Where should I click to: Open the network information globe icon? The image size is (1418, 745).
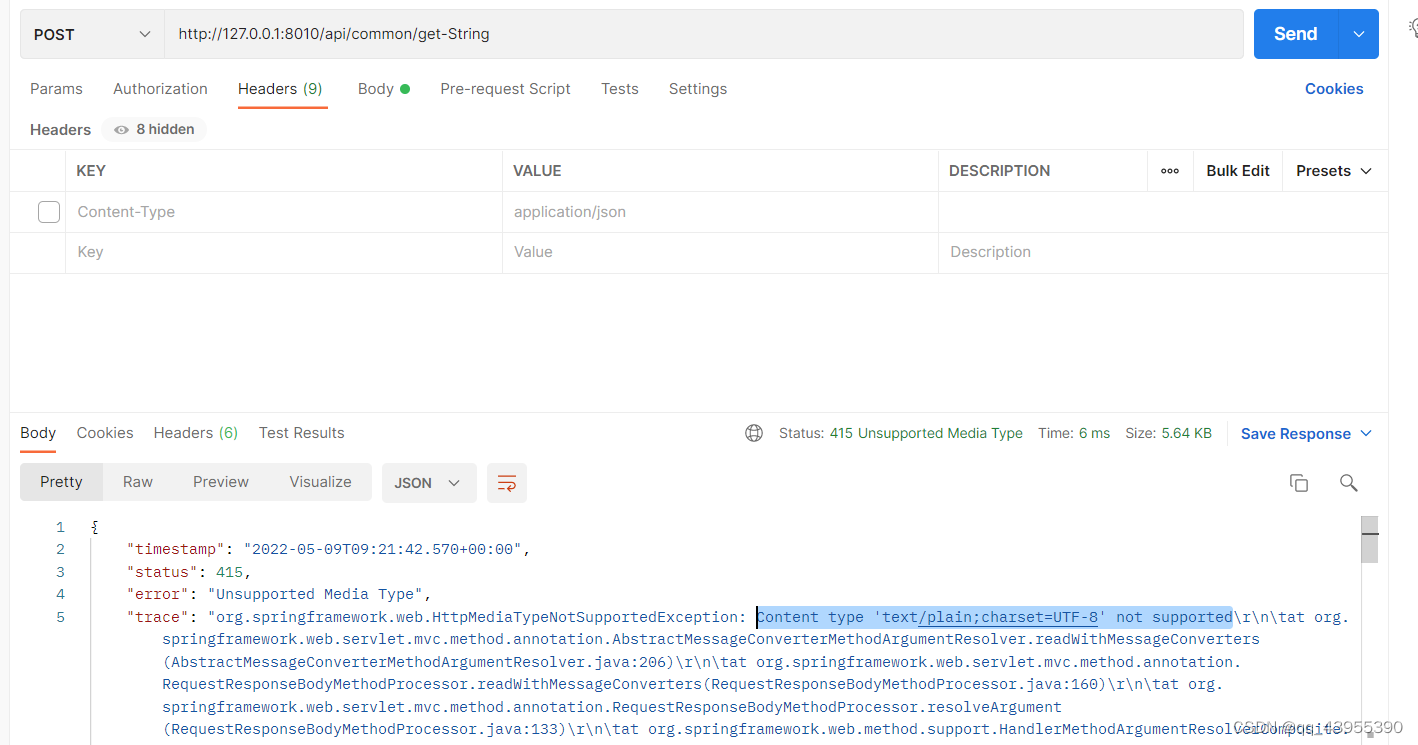tap(753, 432)
